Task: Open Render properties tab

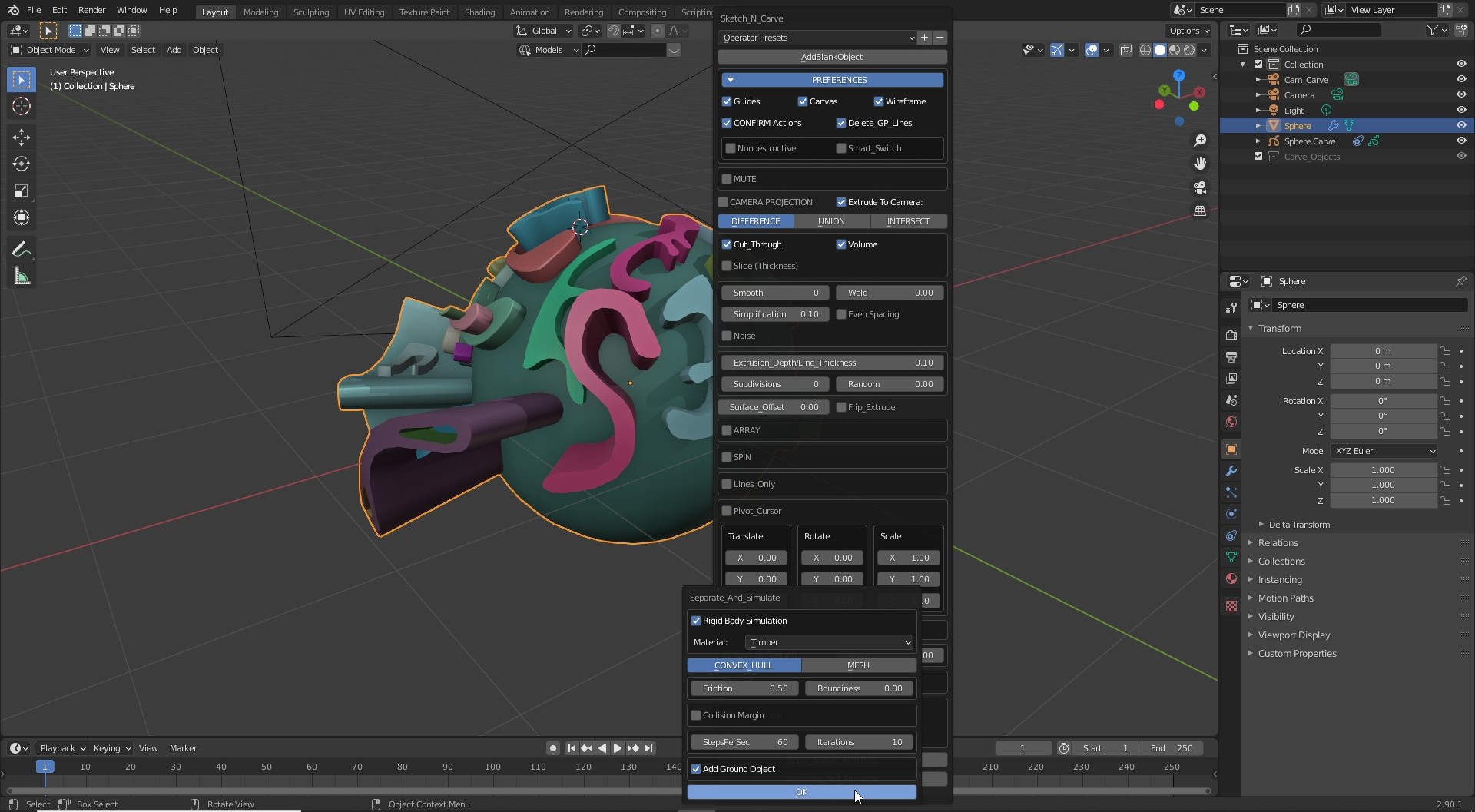Action: pyautogui.click(x=1231, y=335)
